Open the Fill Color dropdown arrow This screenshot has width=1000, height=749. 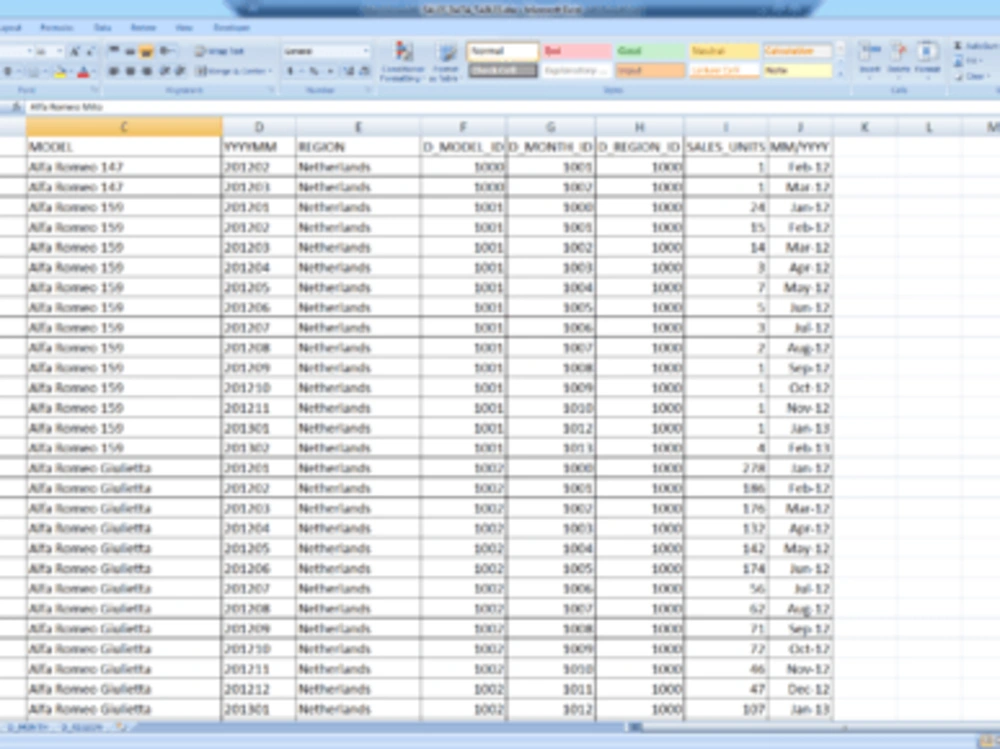pos(70,71)
